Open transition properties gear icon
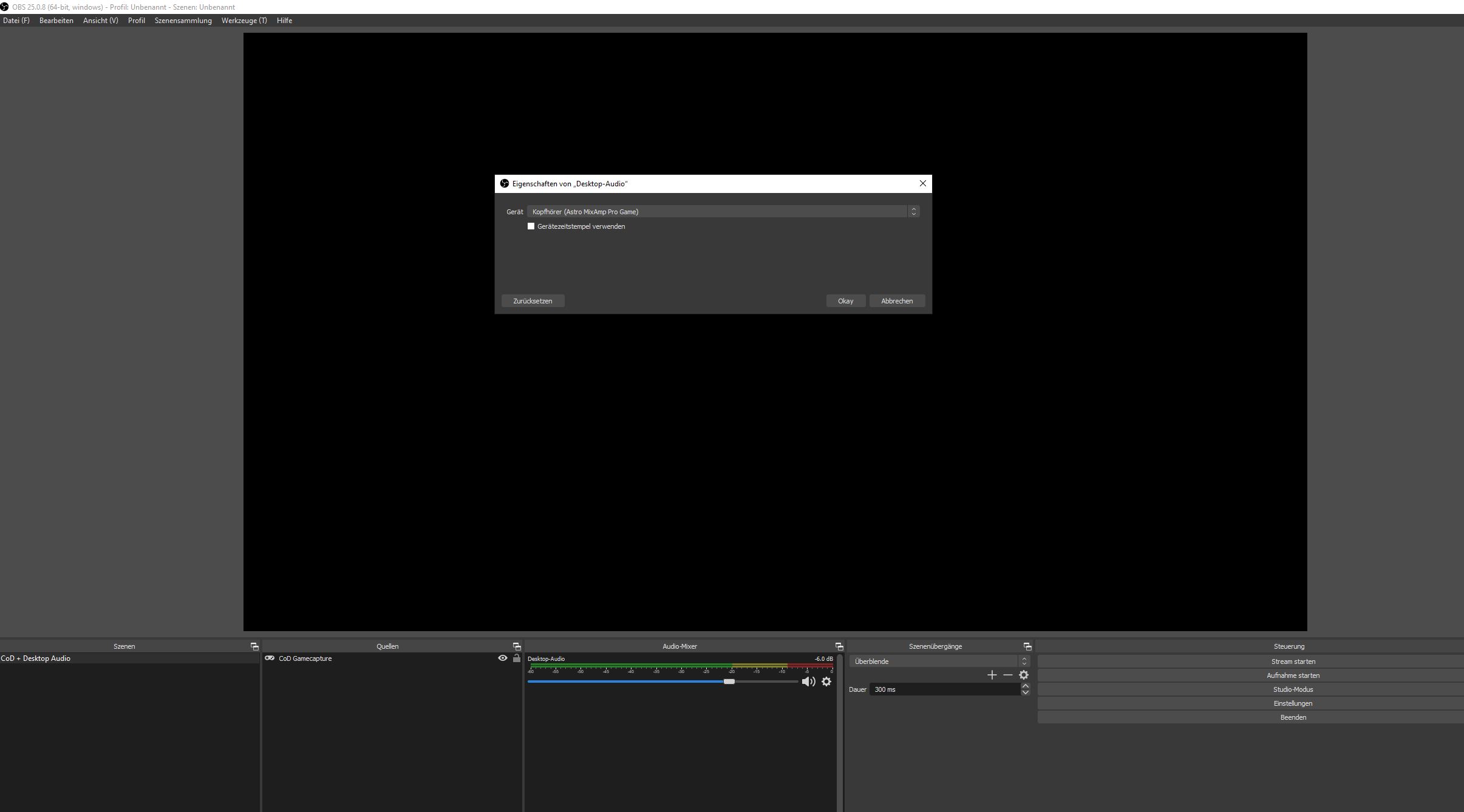The image size is (1464, 812). coord(1024,675)
